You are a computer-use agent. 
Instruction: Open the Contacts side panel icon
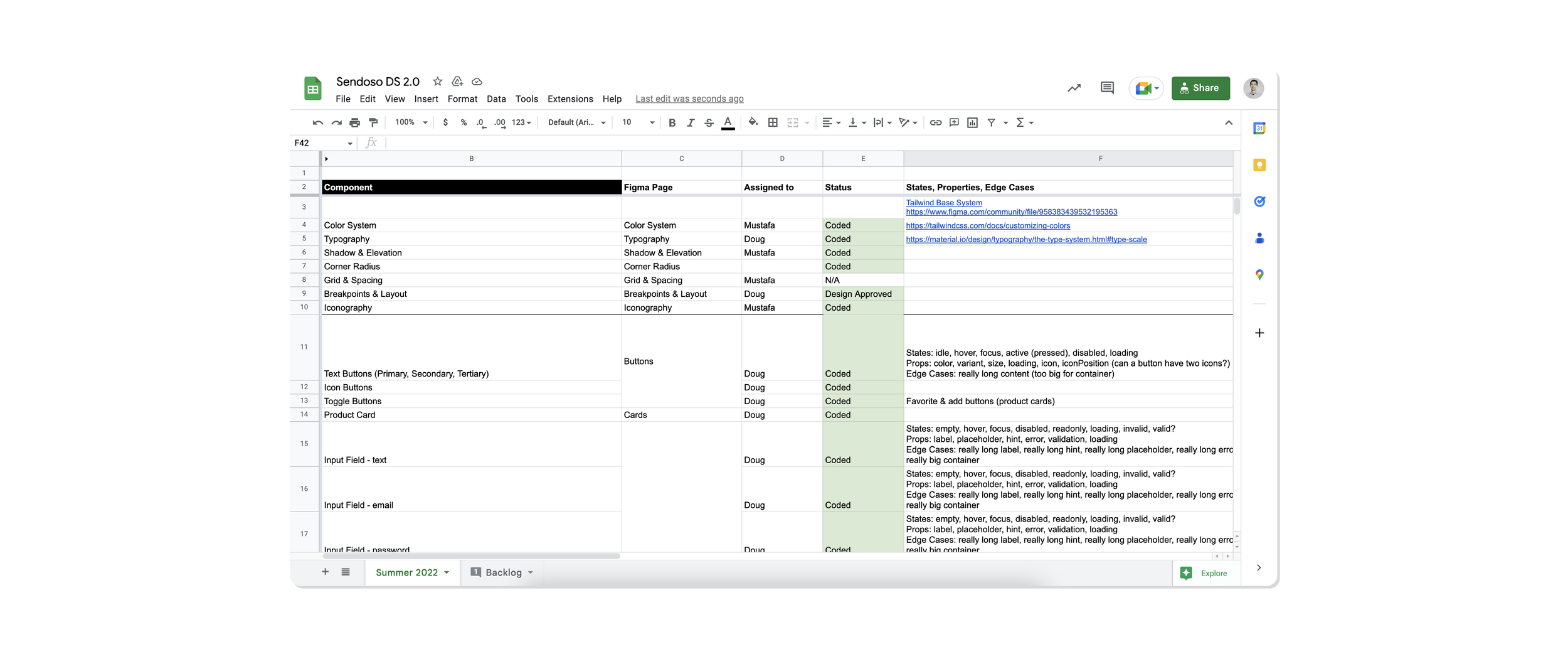(x=1259, y=238)
